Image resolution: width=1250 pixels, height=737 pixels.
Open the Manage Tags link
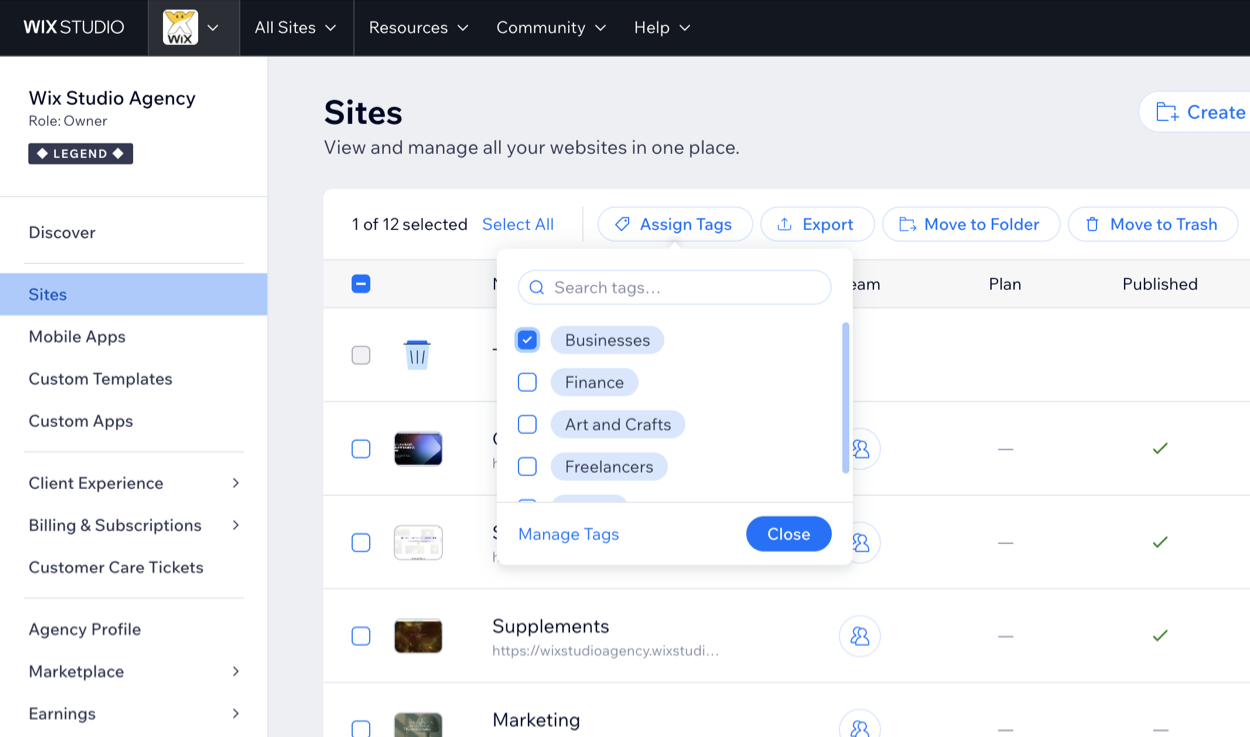[568, 534]
